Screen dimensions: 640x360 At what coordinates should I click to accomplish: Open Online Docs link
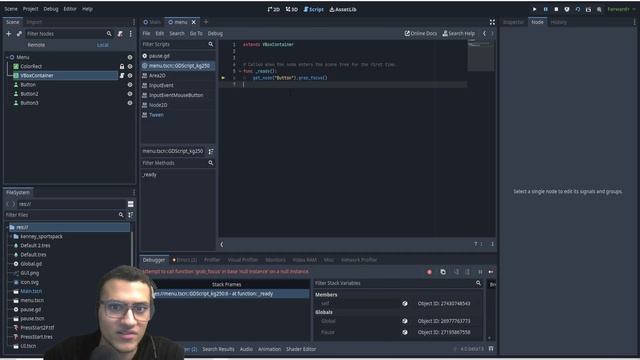point(421,33)
